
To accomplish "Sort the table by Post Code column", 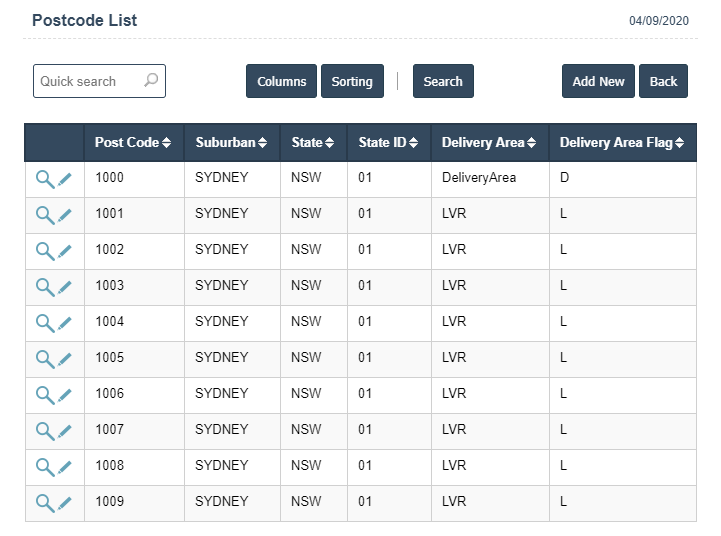I will 133,143.
